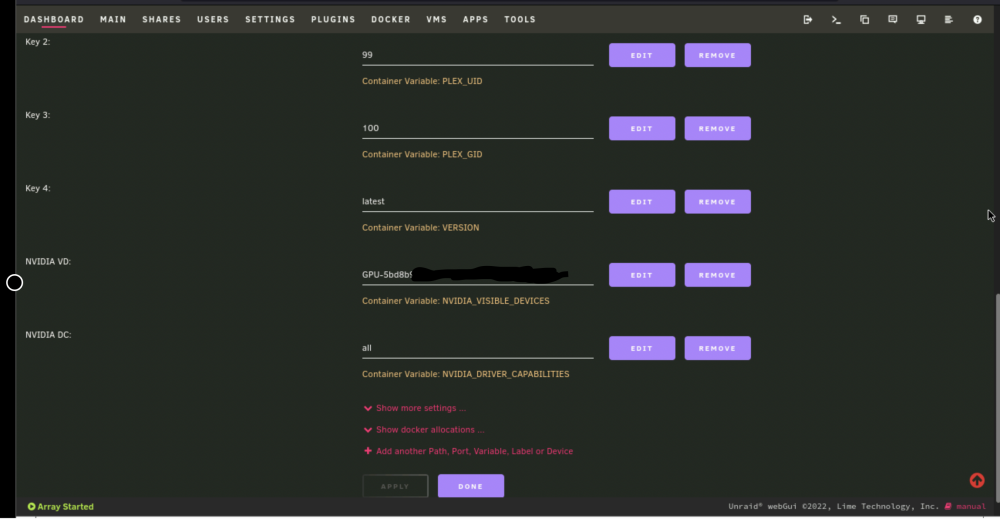Viewport: 1000px width, 522px height.
Task: Go to the Main tab
Action: pos(113,20)
